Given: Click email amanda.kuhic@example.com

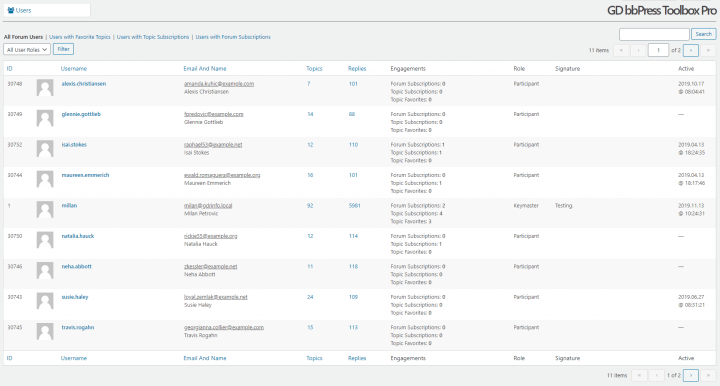Looking at the screenshot, I should tap(219, 84).
